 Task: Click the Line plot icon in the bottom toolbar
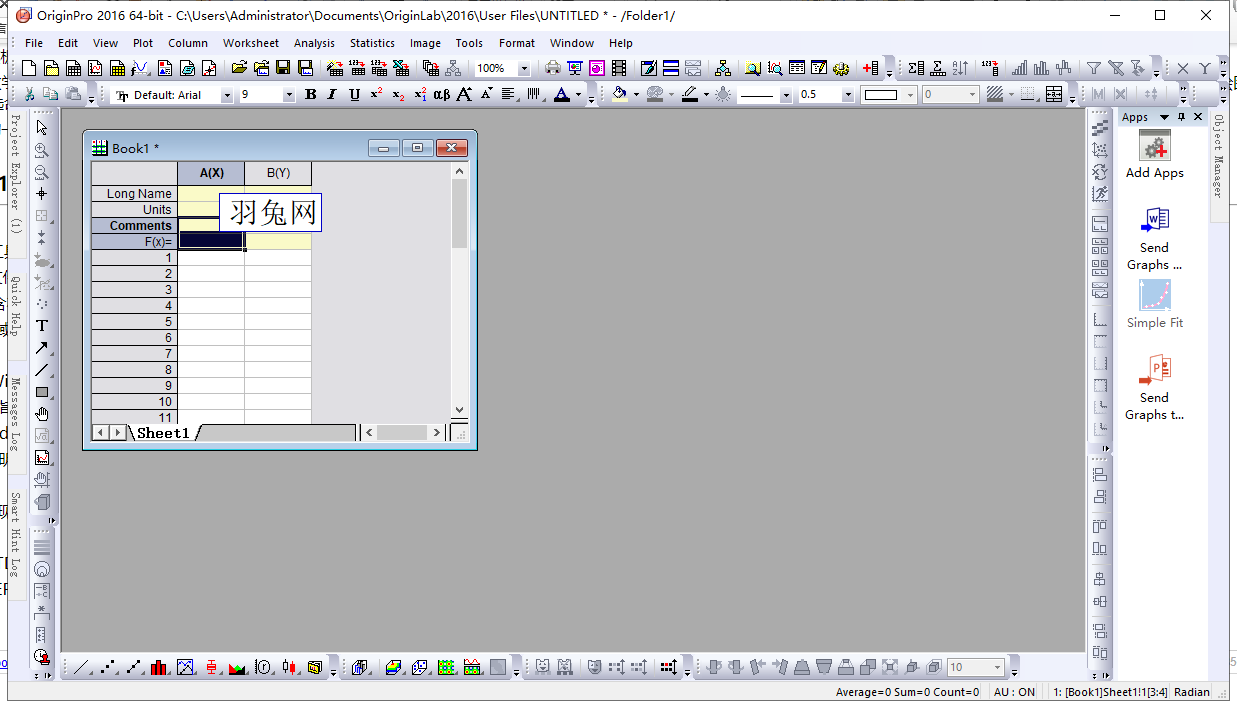tap(83, 667)
